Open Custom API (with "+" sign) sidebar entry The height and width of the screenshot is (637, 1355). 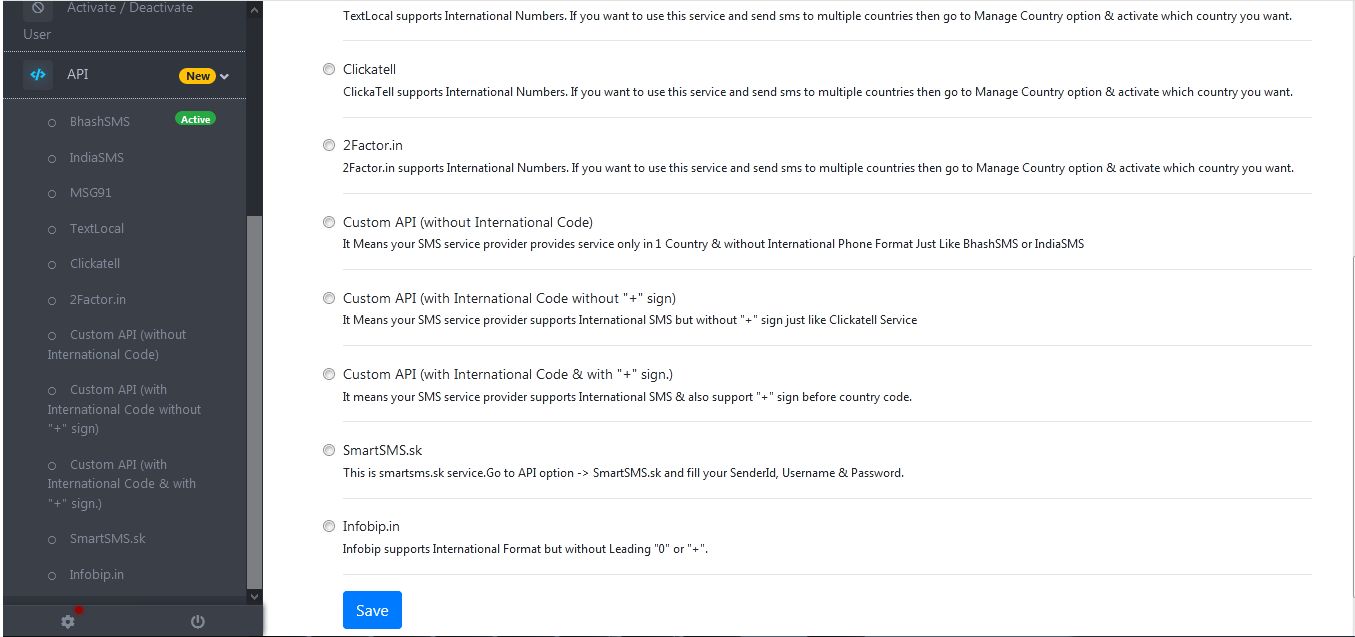[121, 483]
